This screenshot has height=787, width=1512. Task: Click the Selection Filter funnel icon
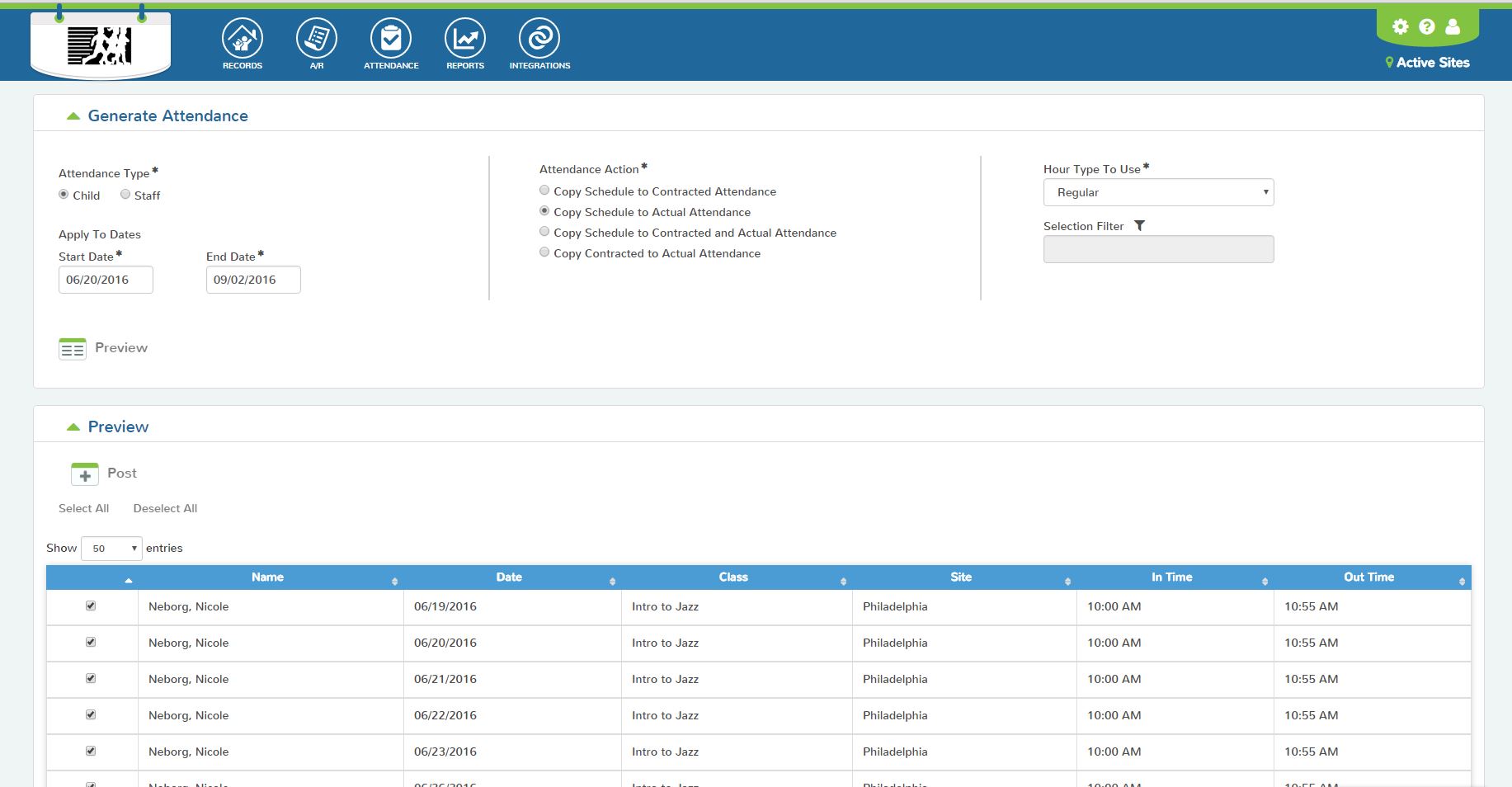click(1139, 225)
